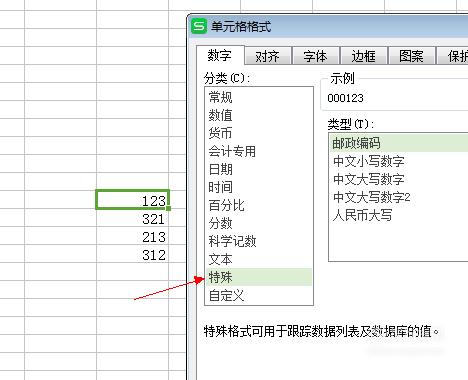Viewport: 468px width, 380px height.
Task: Choose 科学记数 category
Action: 259,241
